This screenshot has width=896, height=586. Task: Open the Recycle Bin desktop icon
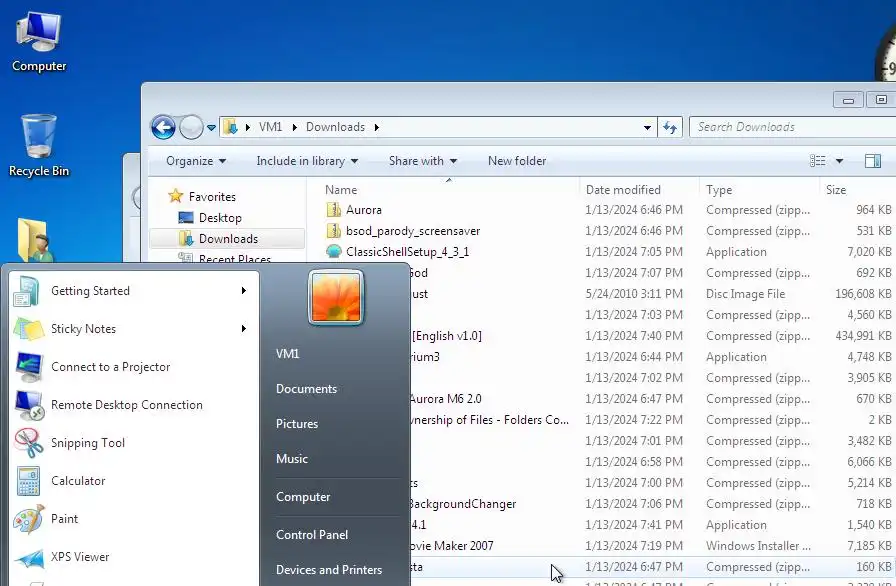(39, 146)
